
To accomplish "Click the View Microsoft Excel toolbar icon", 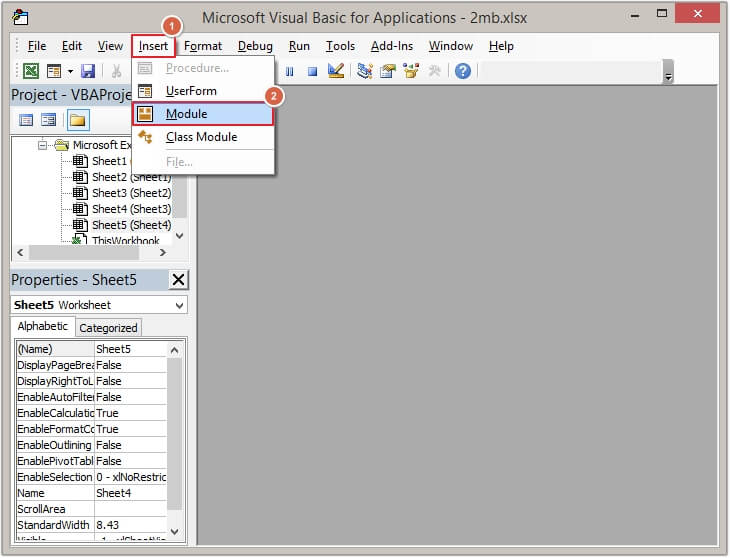I will (31, 71).
